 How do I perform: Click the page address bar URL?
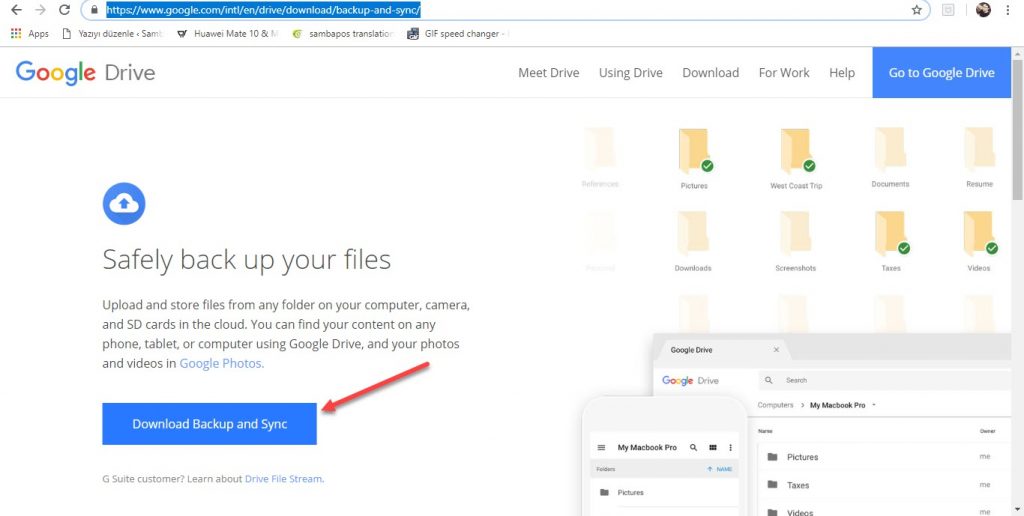coord(263,10)
